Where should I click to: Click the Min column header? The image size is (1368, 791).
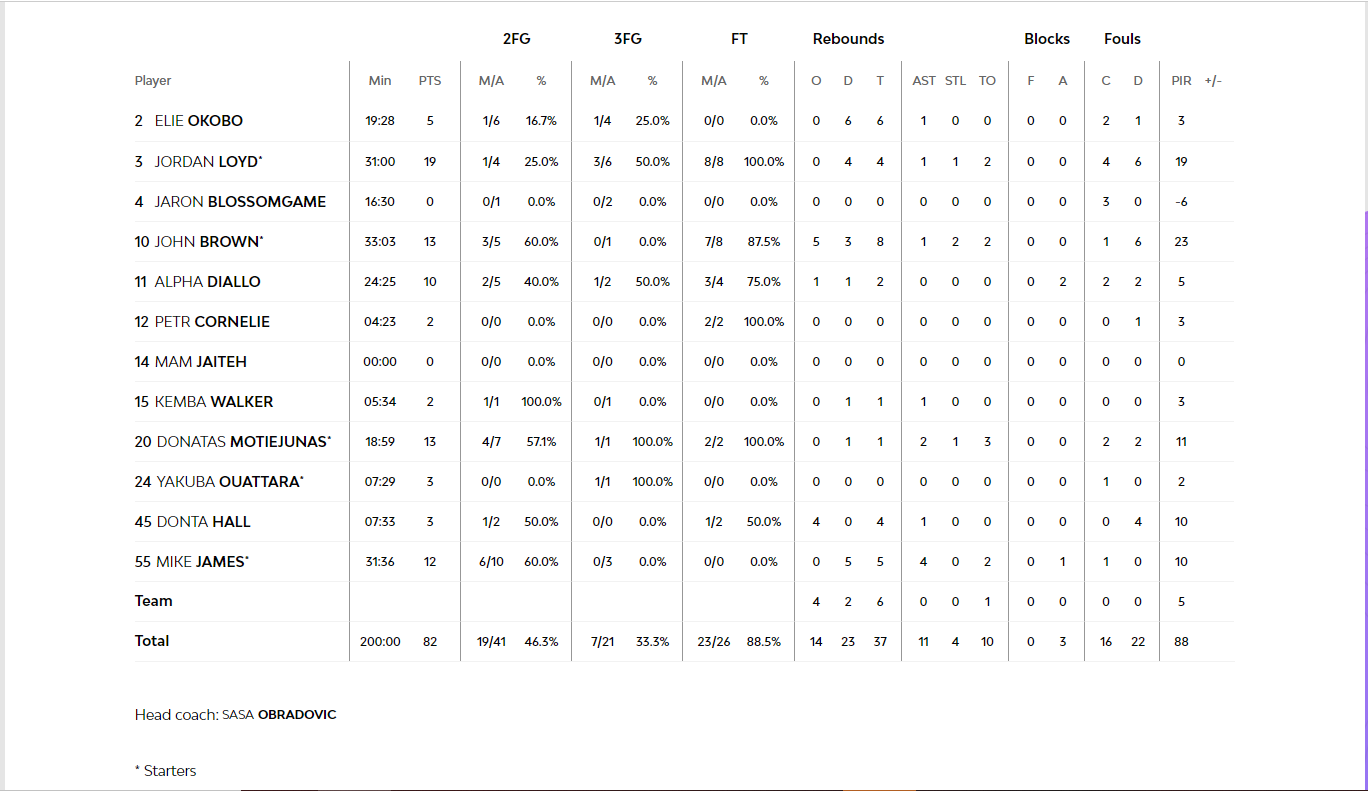tap(380, 81)
